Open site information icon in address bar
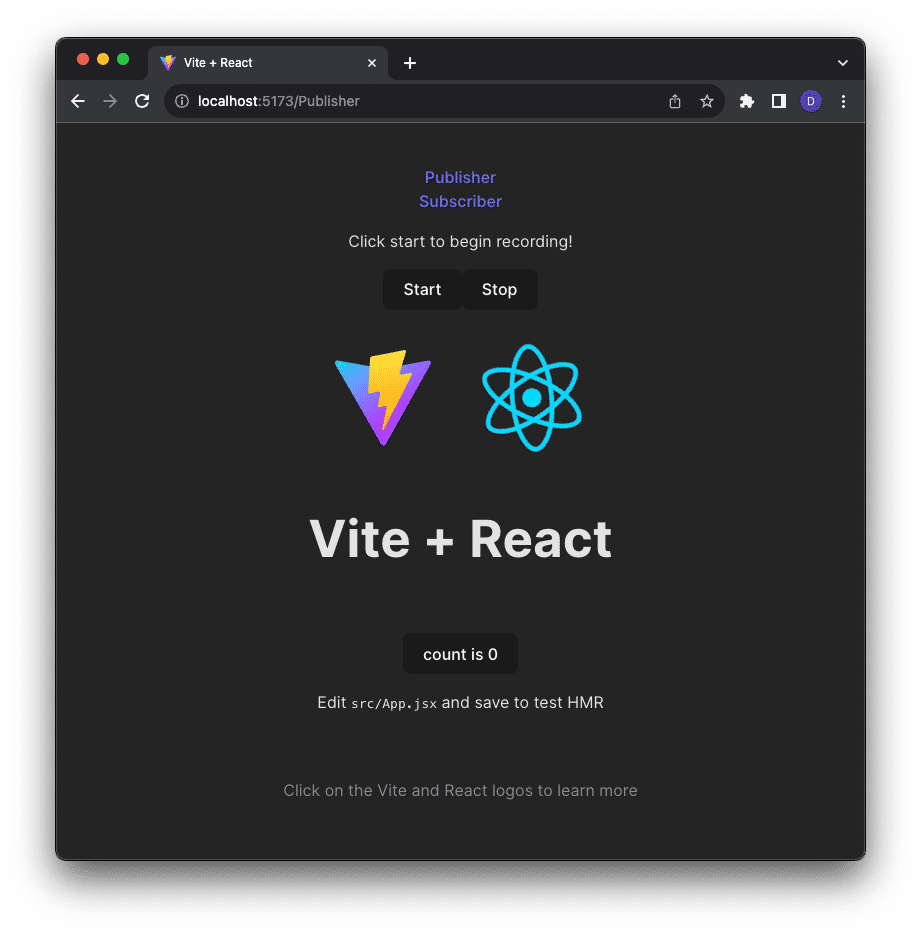Image resolution: width=921 pixels, height=934 pixels. coord(182,101)
